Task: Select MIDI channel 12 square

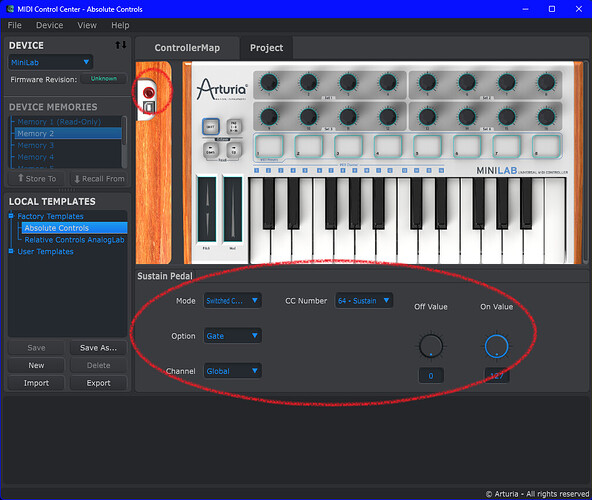Action: (x=390, y=171)
